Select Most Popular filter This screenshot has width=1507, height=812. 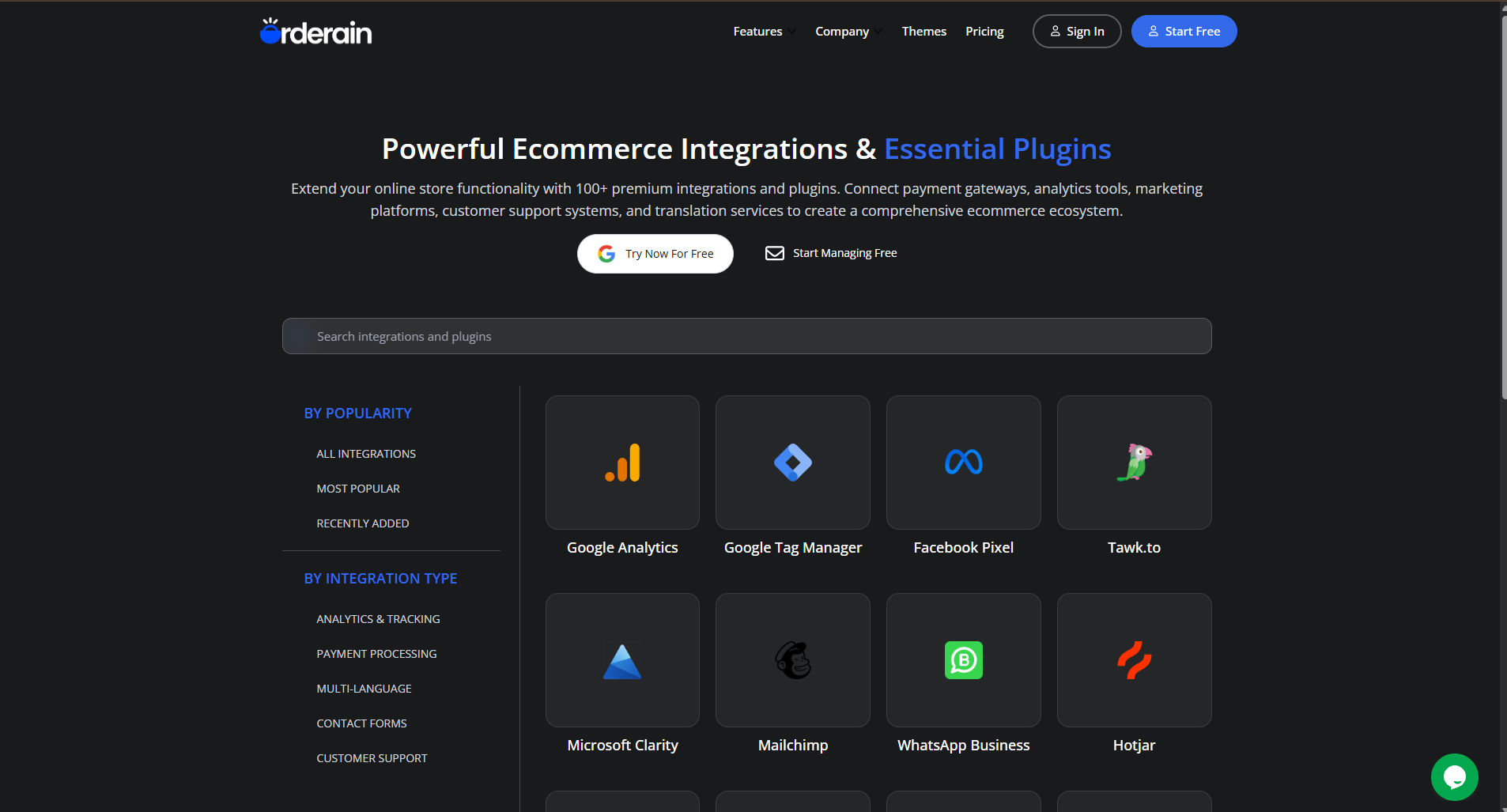[x=358, y=489]
